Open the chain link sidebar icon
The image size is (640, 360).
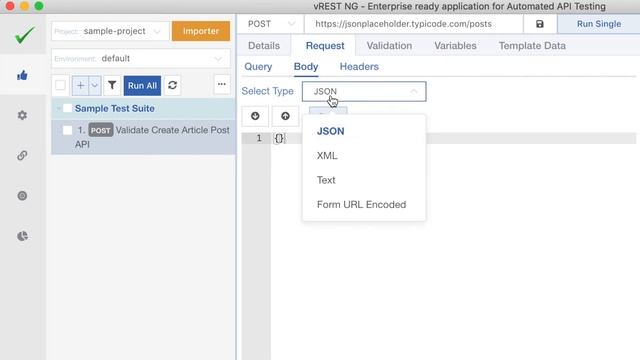pos(22,156)
